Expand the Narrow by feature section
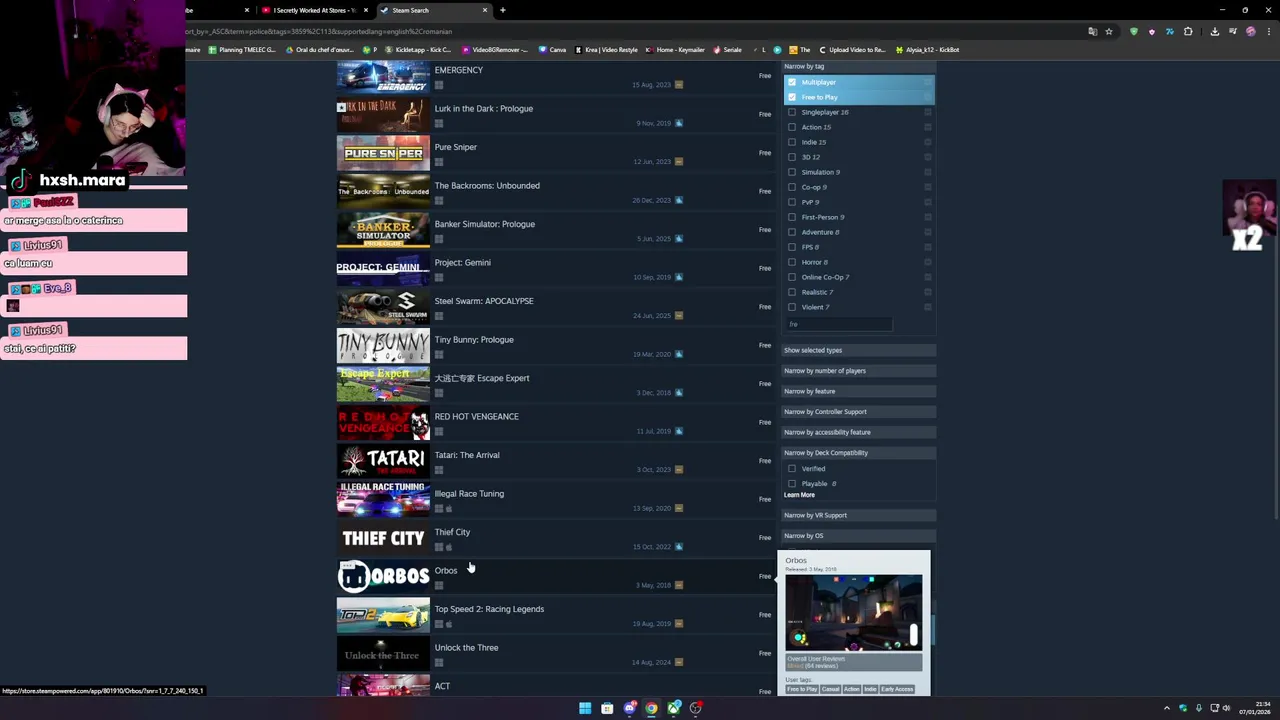Image resolution: width=1280 pixels, height=720 pixels. coord(858,391)
